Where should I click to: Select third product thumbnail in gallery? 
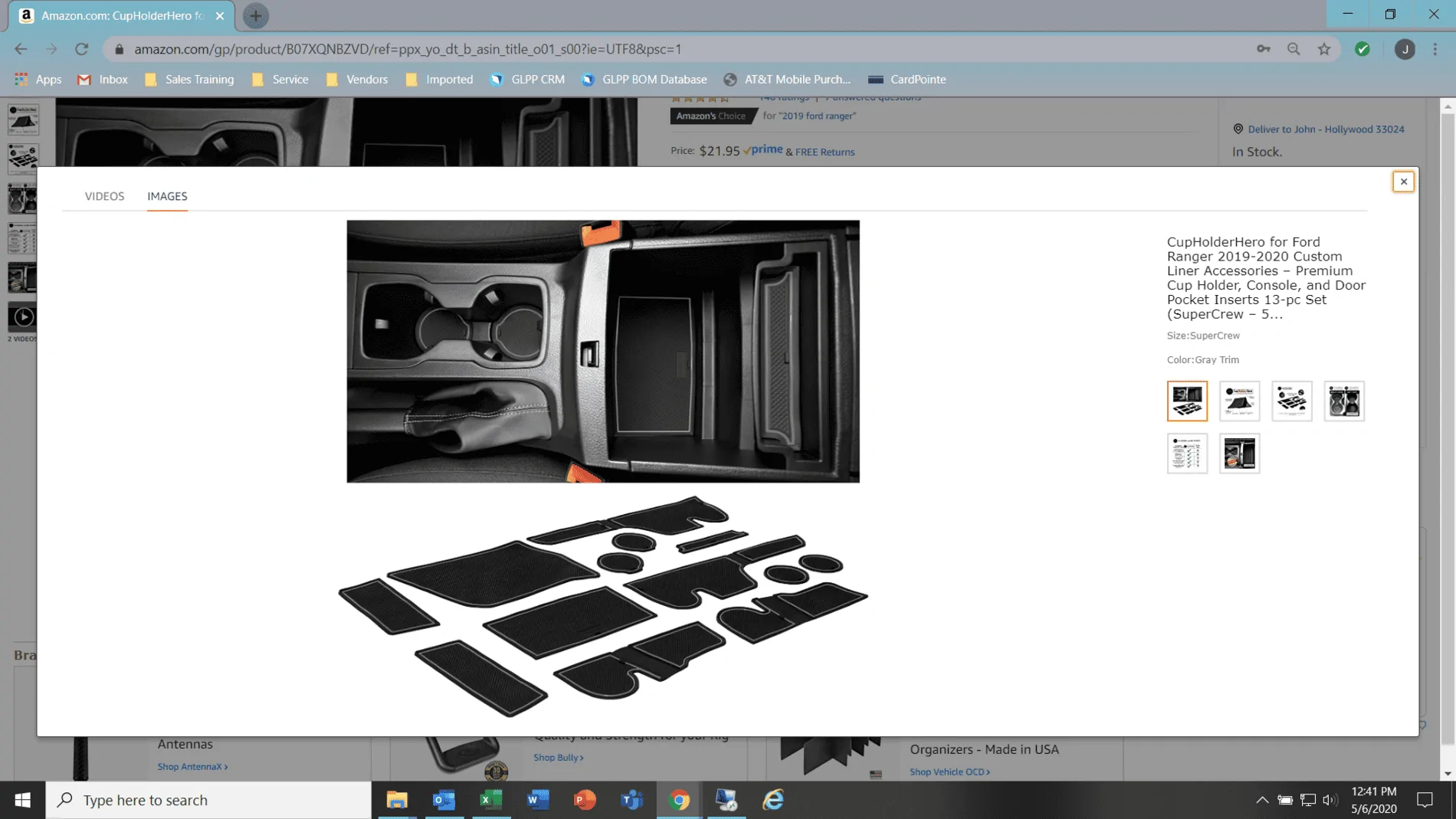[x=1292, y=401]
